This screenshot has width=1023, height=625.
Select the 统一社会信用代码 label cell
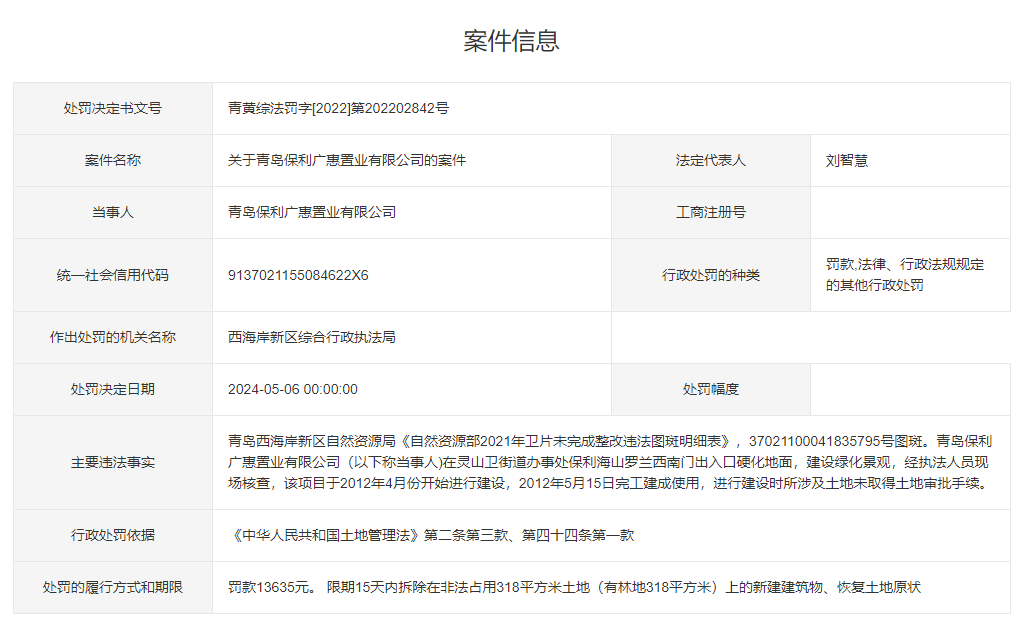pos(113,275)
